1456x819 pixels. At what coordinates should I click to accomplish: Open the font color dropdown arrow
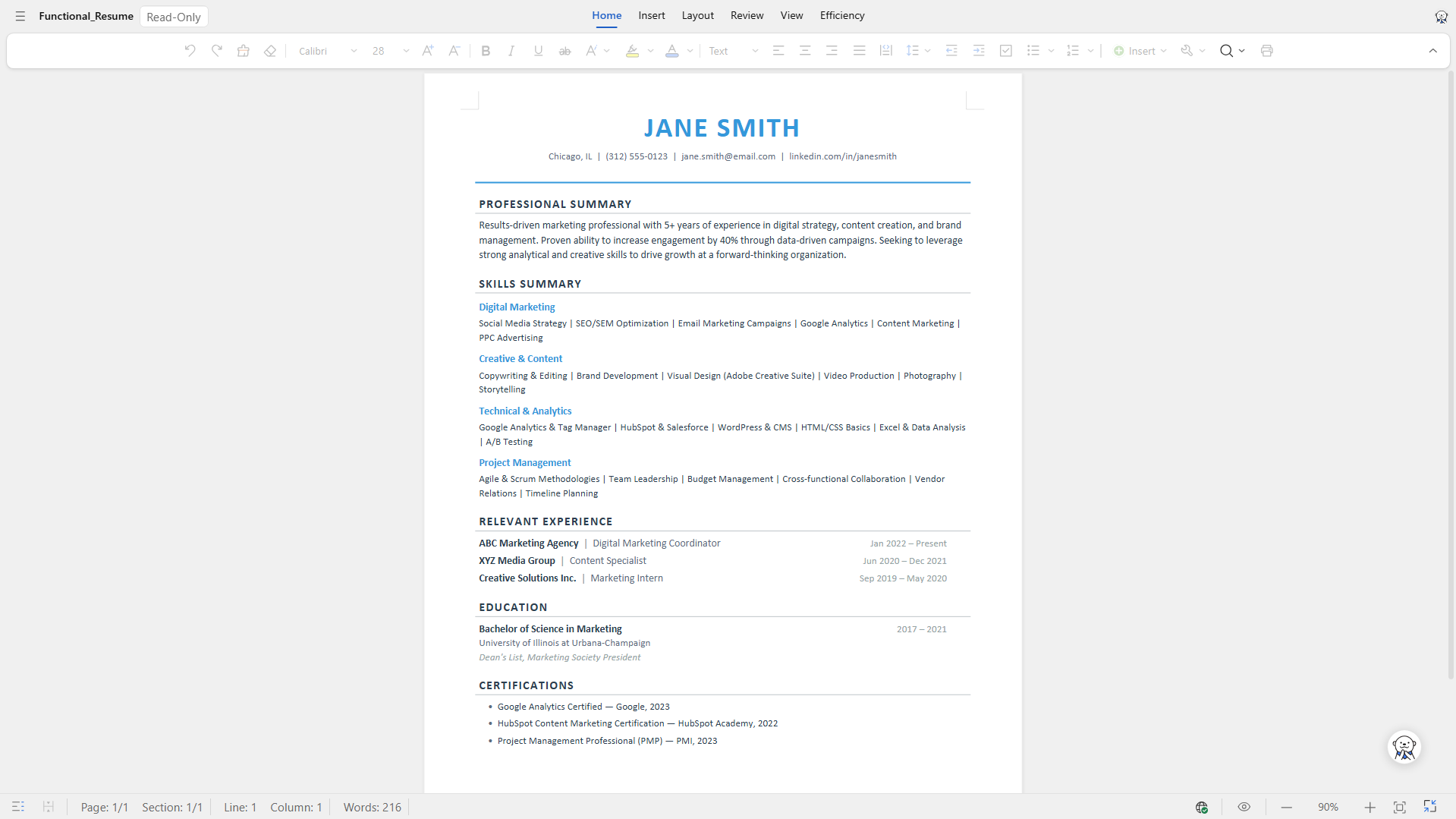click(x=690, y=51)
